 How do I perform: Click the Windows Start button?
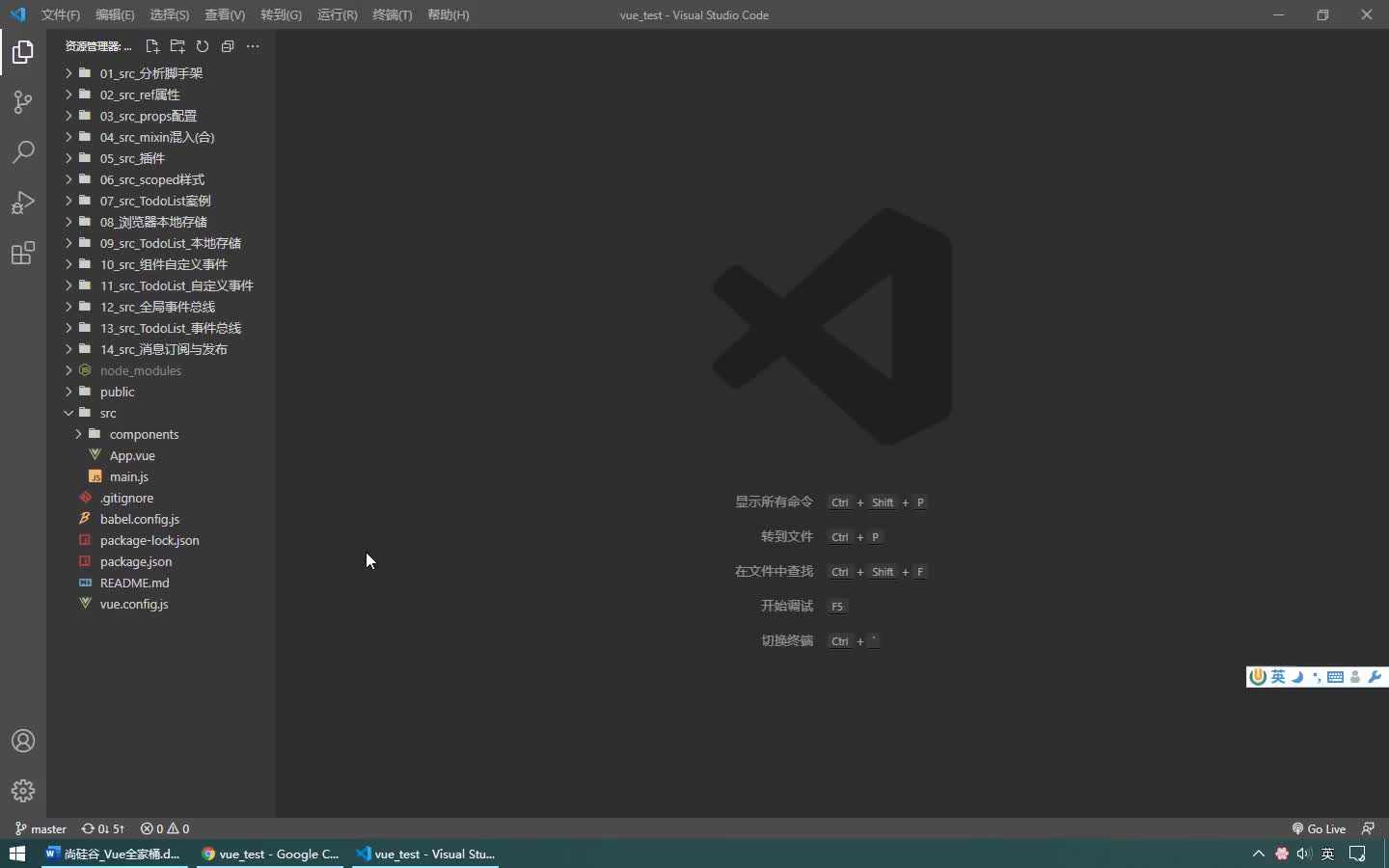[16, 854]
